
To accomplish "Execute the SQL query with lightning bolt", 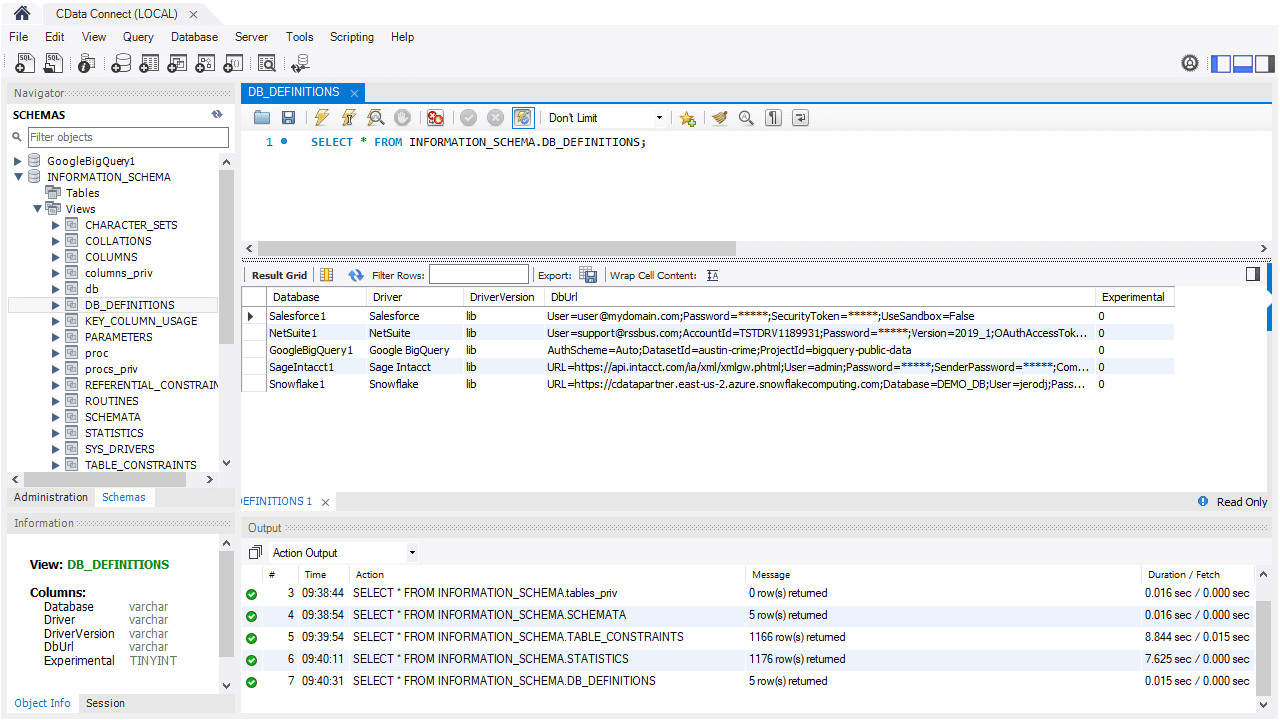I will [x=321, y=118].
